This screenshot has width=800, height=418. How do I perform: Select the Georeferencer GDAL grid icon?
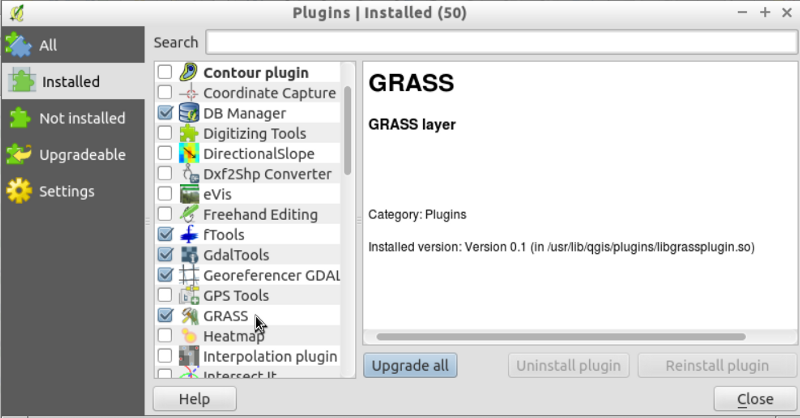click(189, 275)
